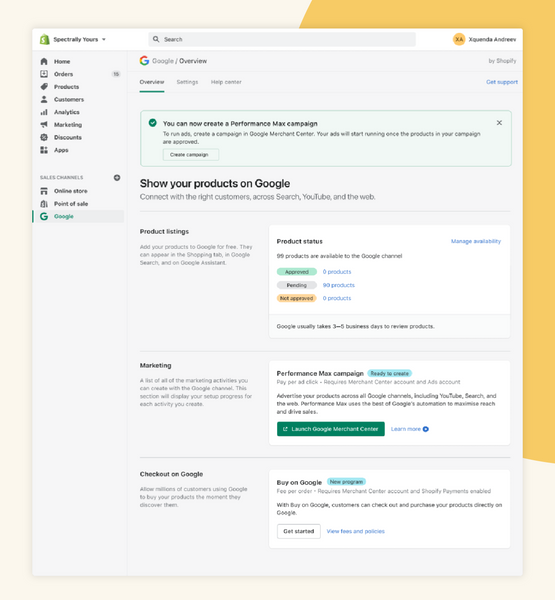This screenshot has width=555, height=600.
Task: Click the Learn more arrow icon
Action: tap(426, 429)
